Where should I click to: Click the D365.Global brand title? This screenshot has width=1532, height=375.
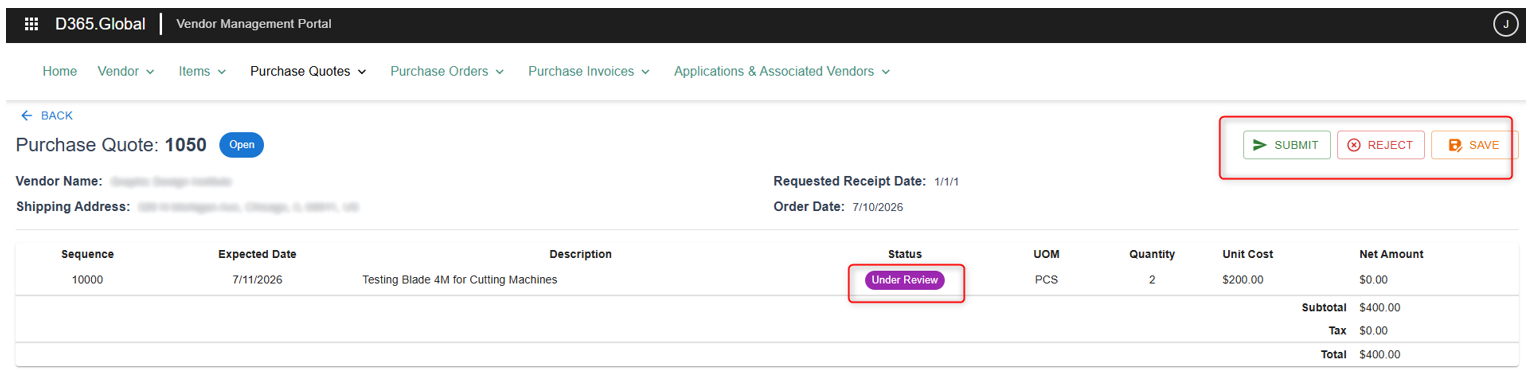(x=100, y=24)
